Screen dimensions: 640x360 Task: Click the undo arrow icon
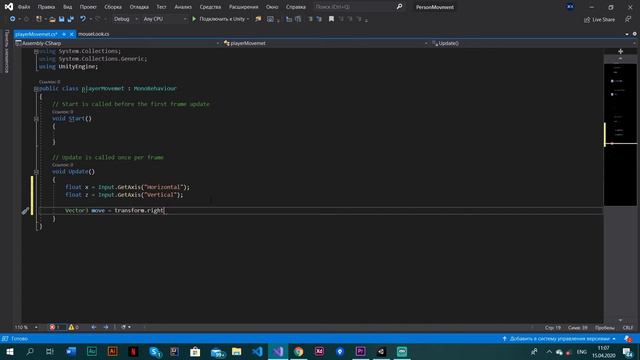83,19
